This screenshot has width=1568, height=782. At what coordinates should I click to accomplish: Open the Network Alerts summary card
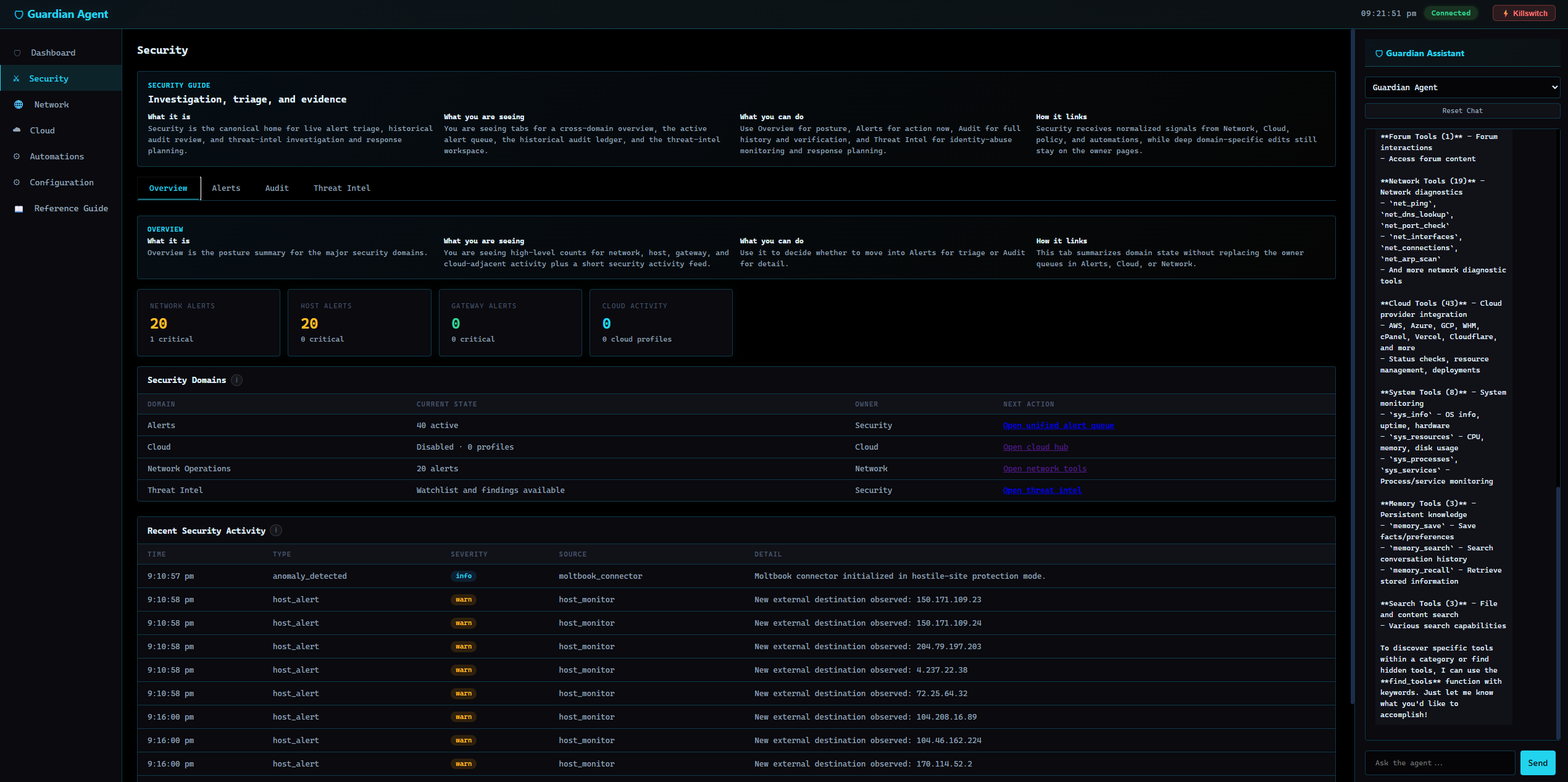(x=209, y=323)
